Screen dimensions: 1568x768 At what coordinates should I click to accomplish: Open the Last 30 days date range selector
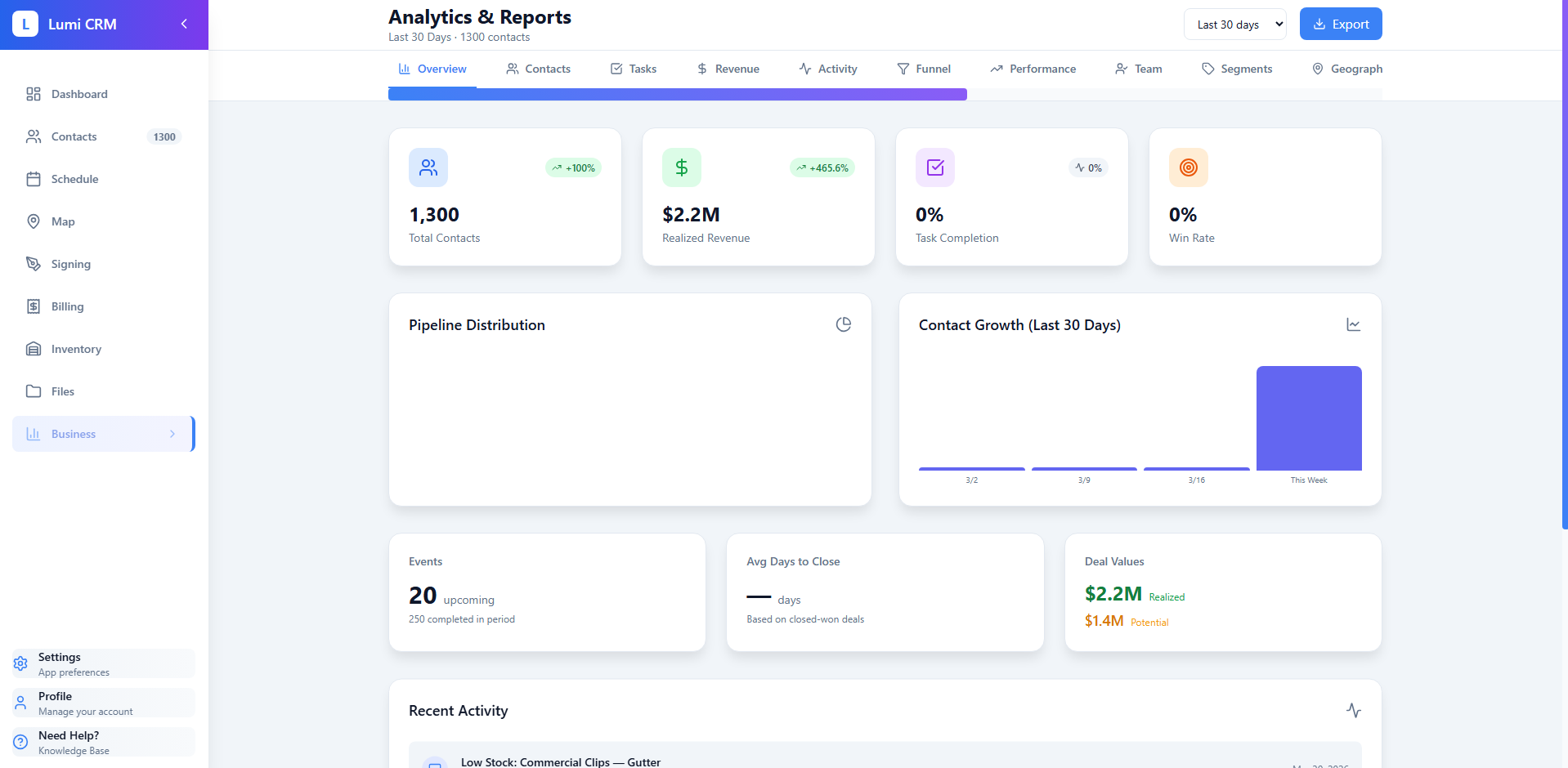[1234, 24]
